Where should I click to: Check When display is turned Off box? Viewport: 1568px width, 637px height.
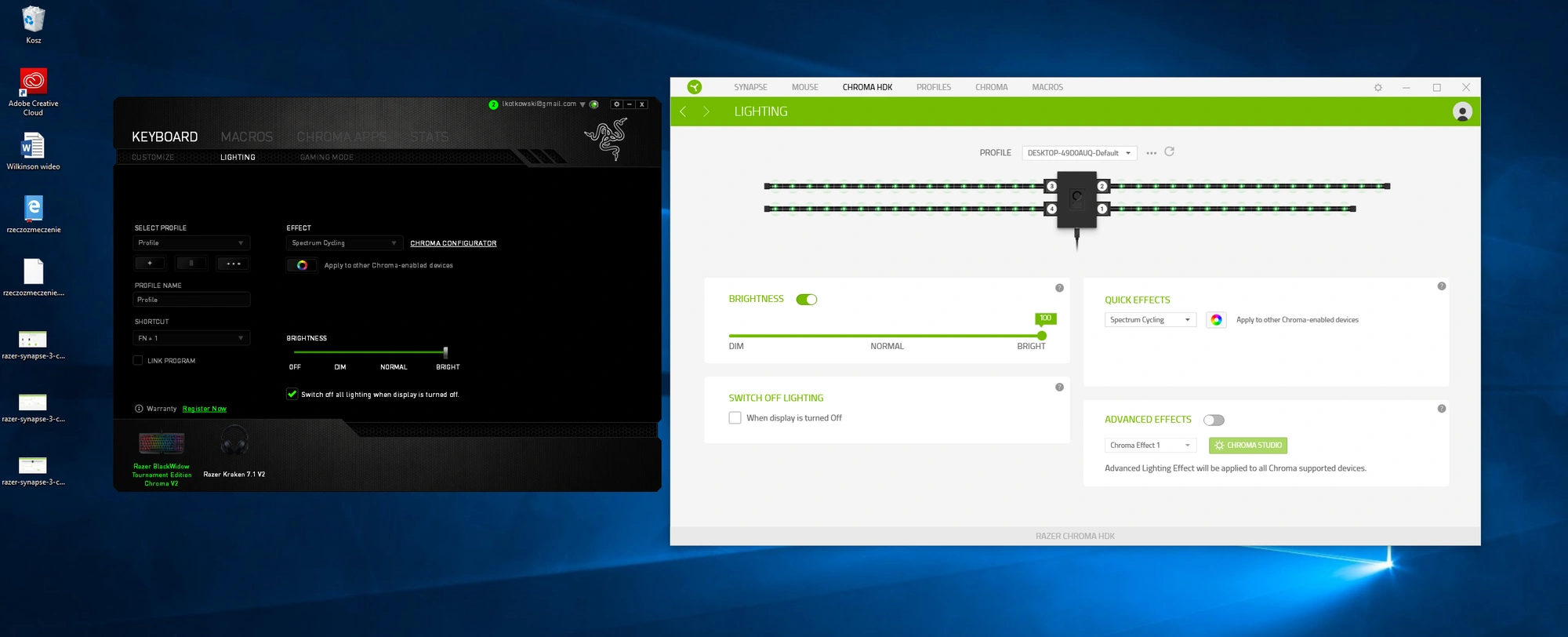[735, 418]
